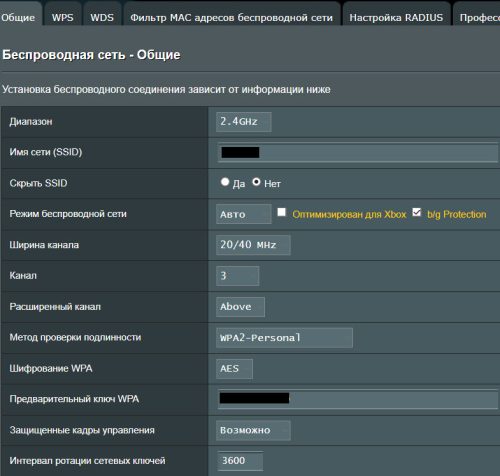The height and width of the screenshot is (476, 500).
Task: Open Расширенный канал Above dropdown
Action: (x=240, y=307)
